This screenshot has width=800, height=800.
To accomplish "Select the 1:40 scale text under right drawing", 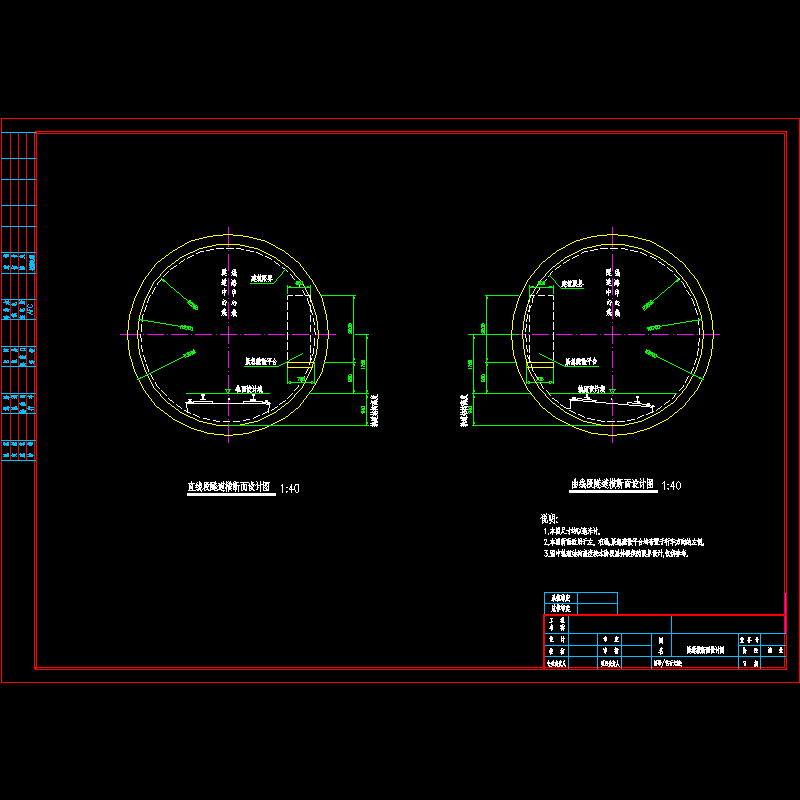I will 672,485.
